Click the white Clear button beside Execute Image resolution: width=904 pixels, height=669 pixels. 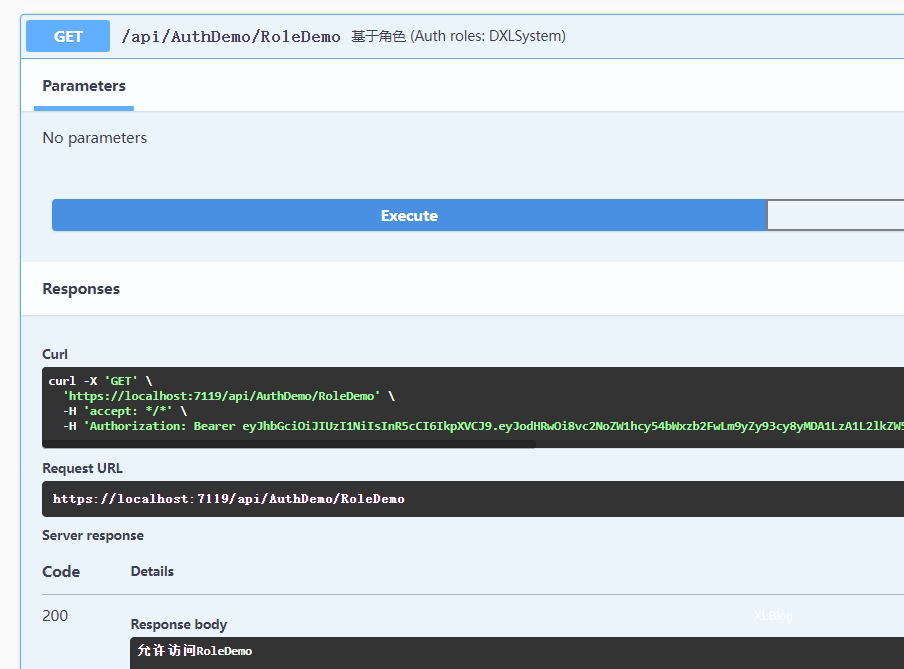(835, 216)
